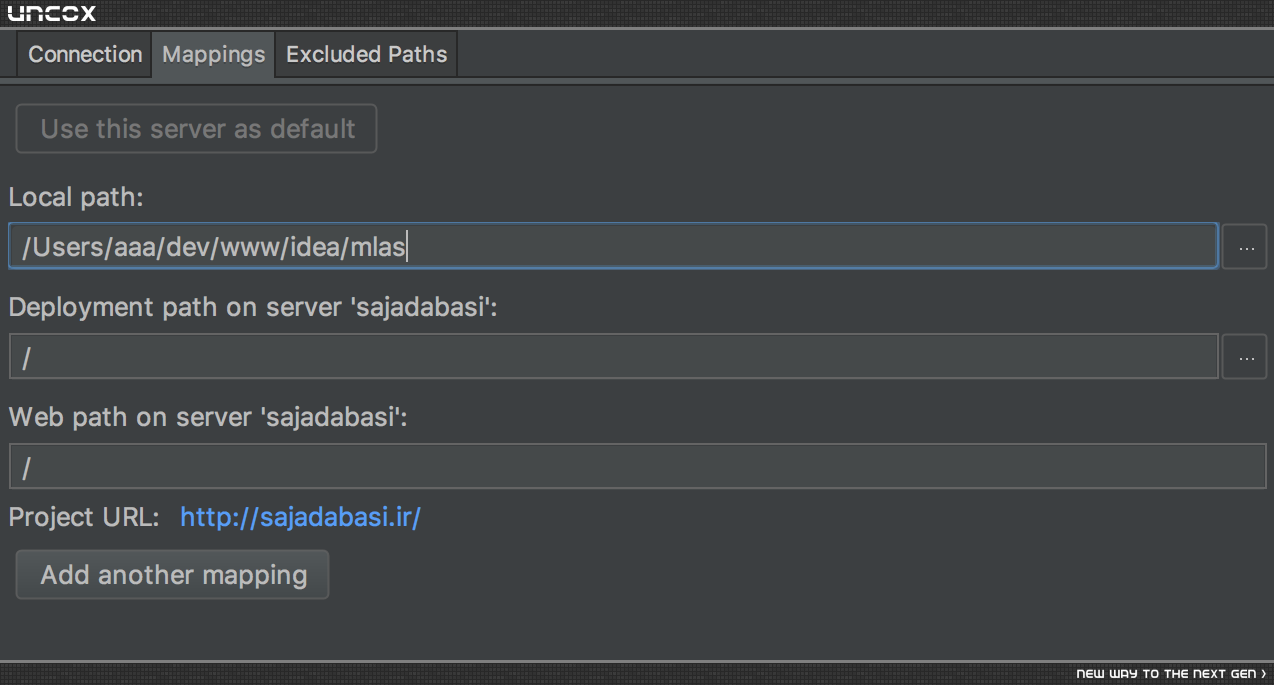The height and width of the screenshot is (685, 1274).
Task: Click the 'Use this server as default' button
Action: [197, 129]
